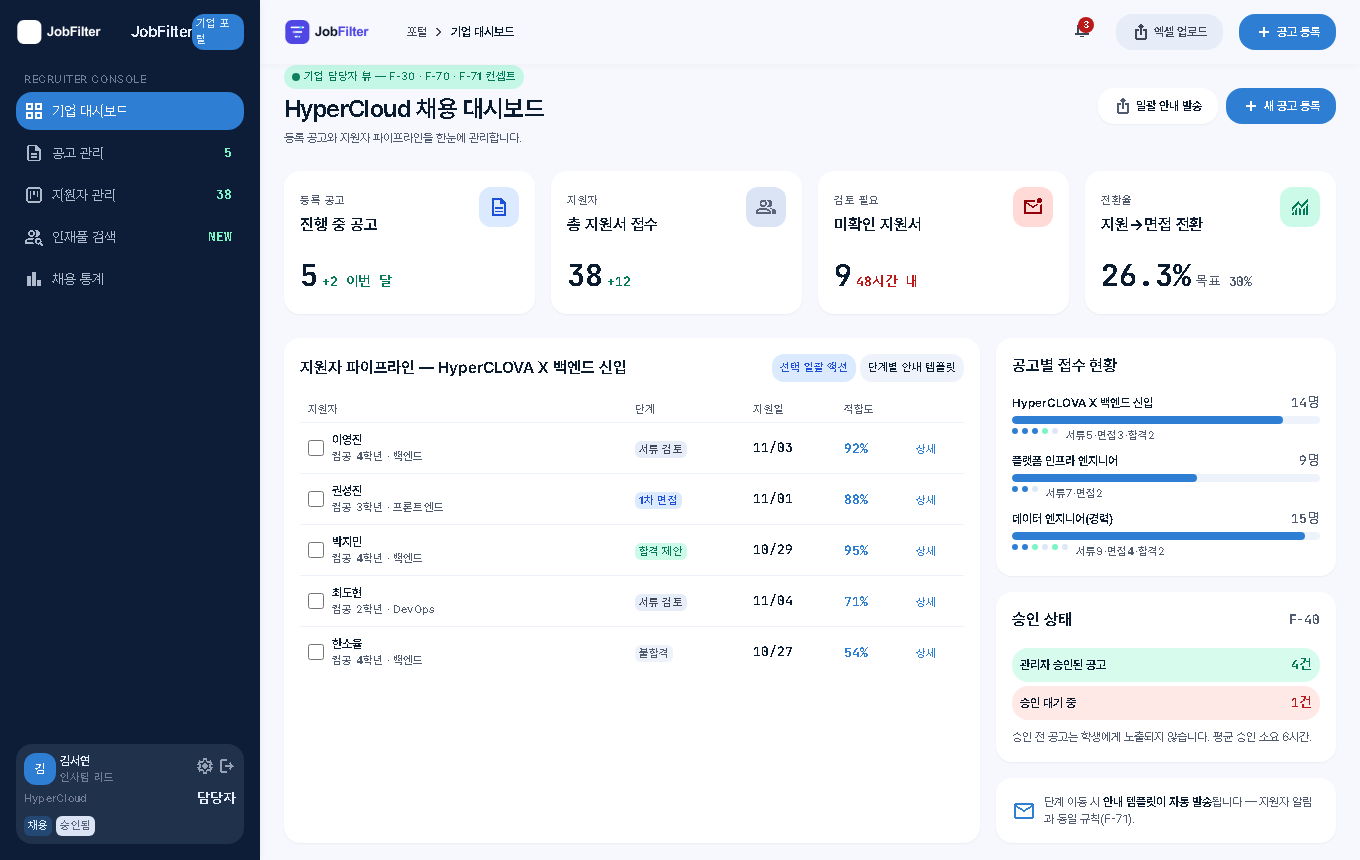Screen dimensions: 1360x860
Task: Click the 엑셀 업로드 button
Action: [x=1169, y=32]
